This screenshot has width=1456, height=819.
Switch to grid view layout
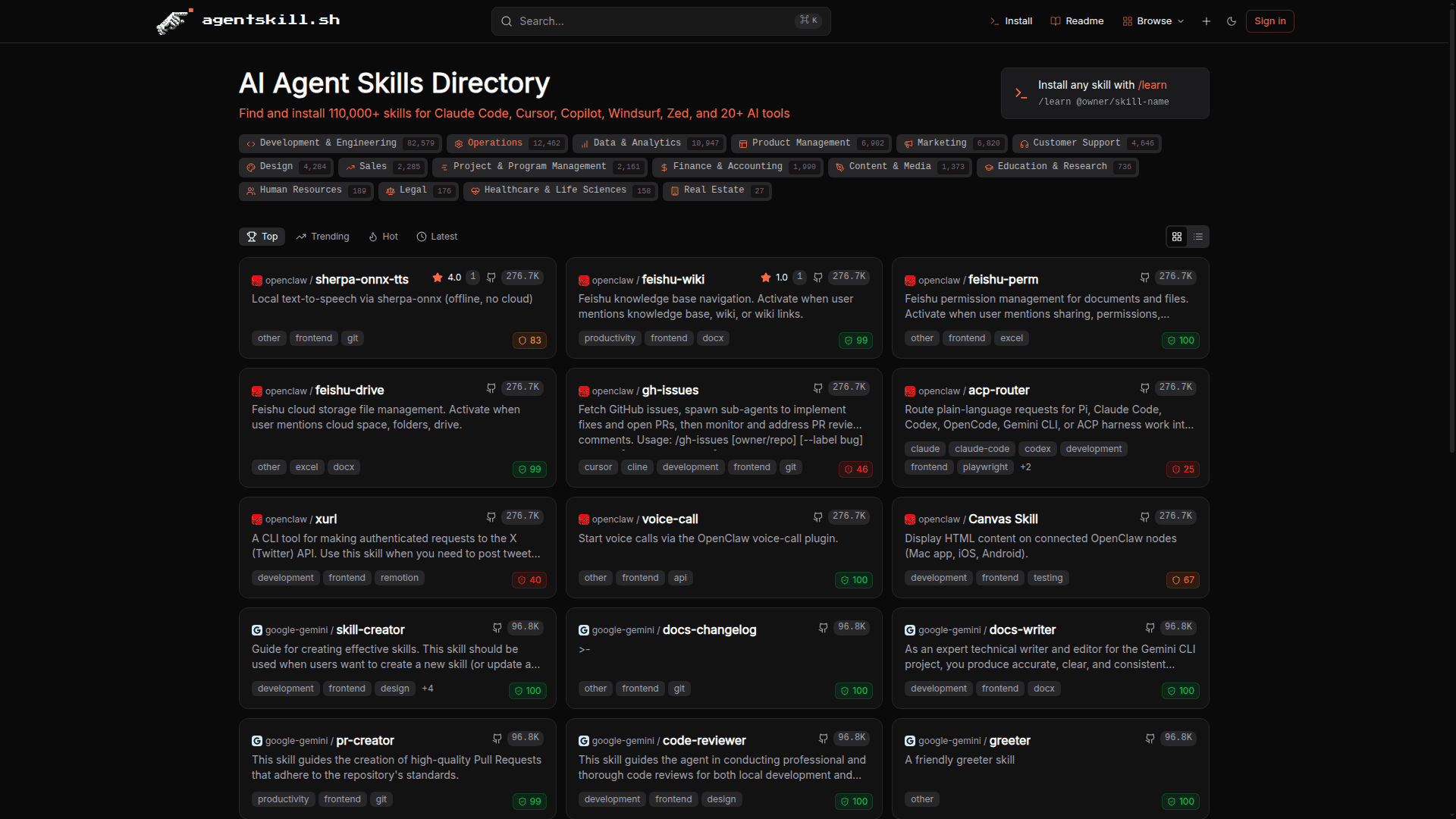(x=1177, y=237)
